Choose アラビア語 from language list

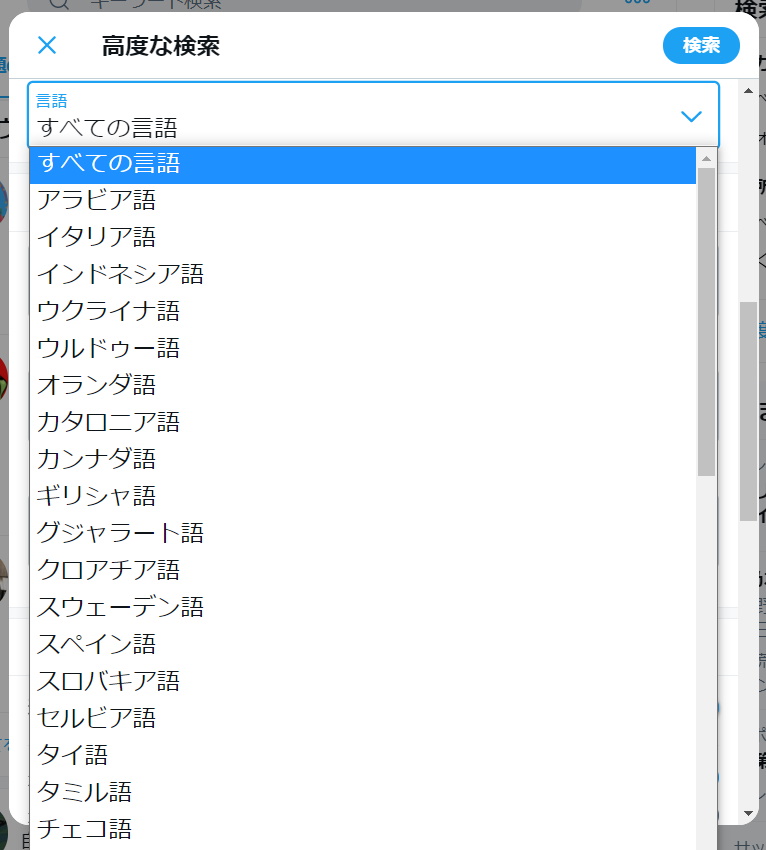[96, 200]
